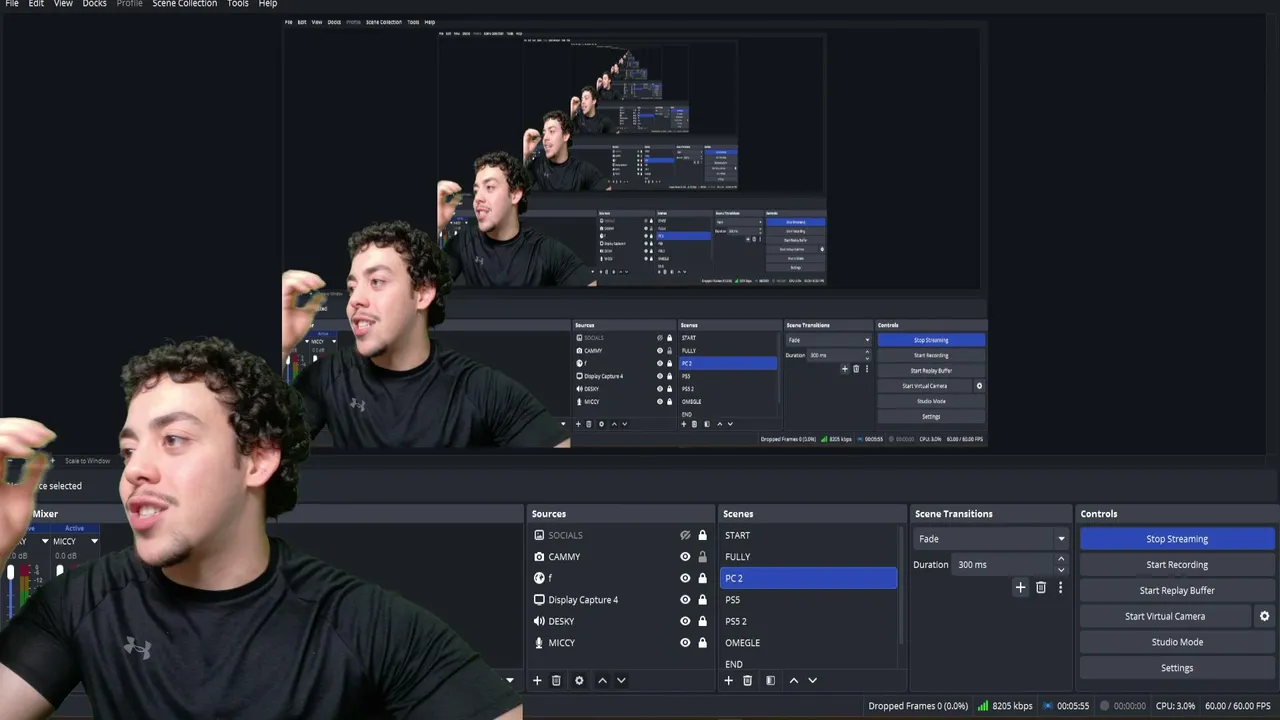
Task: Remove the scene transition with the trash icon
Action: 1041,588
